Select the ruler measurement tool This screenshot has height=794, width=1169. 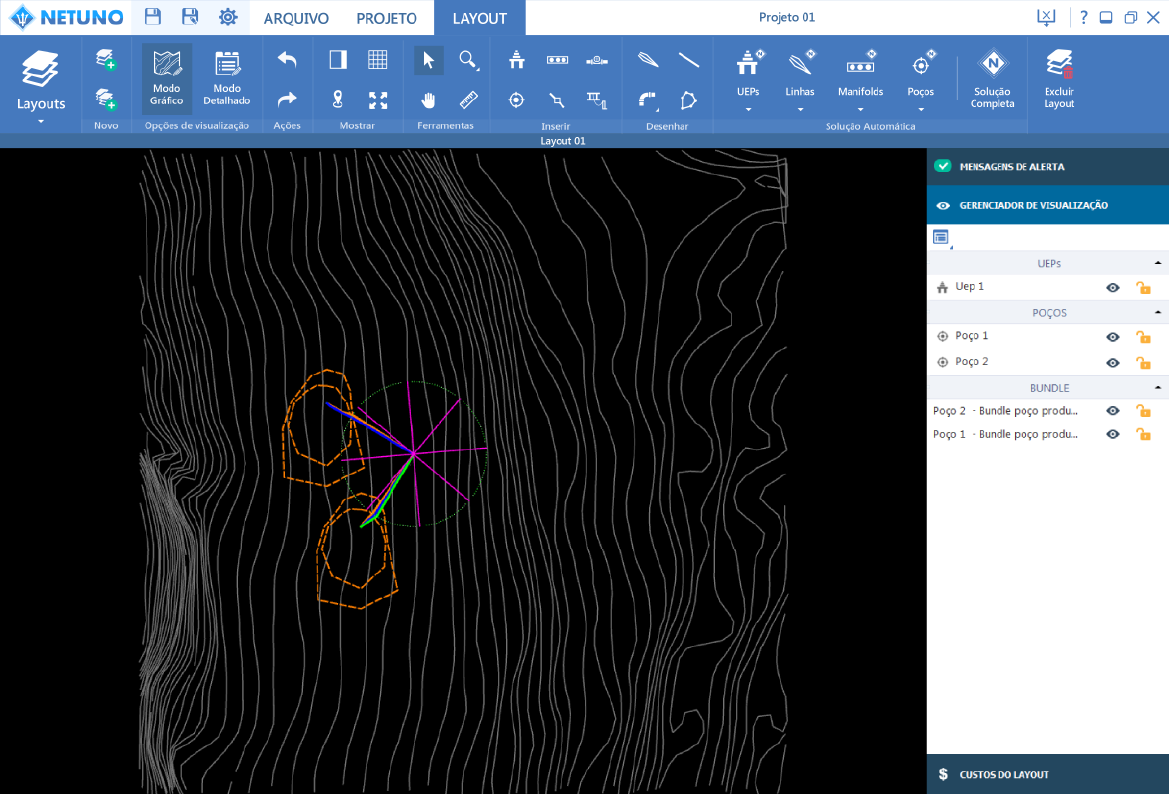468,100
